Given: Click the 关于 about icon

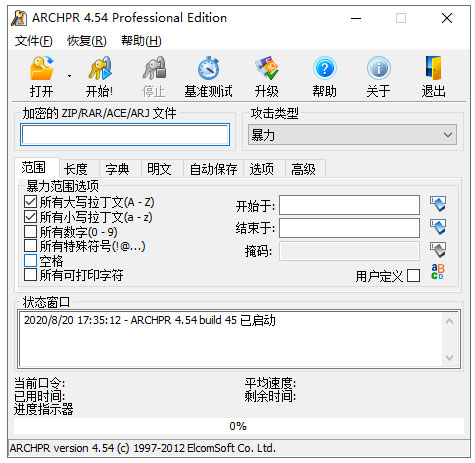Looking at the screenshot, I should [379, 68].
